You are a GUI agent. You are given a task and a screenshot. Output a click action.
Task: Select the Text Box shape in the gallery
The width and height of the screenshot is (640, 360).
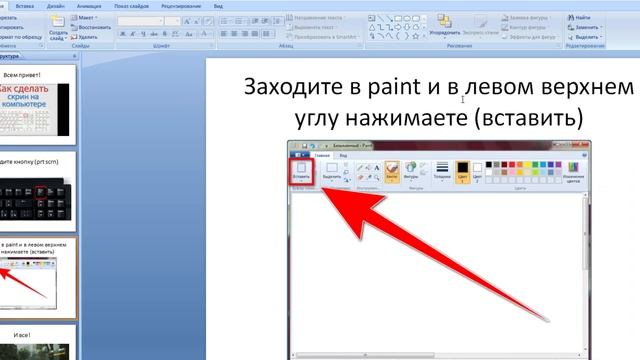(x=371, y=18)
